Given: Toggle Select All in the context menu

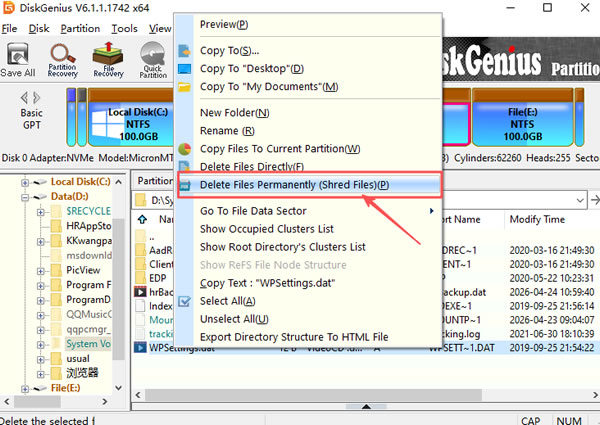Looking at the screenshot, I should [x=227, y=301].
